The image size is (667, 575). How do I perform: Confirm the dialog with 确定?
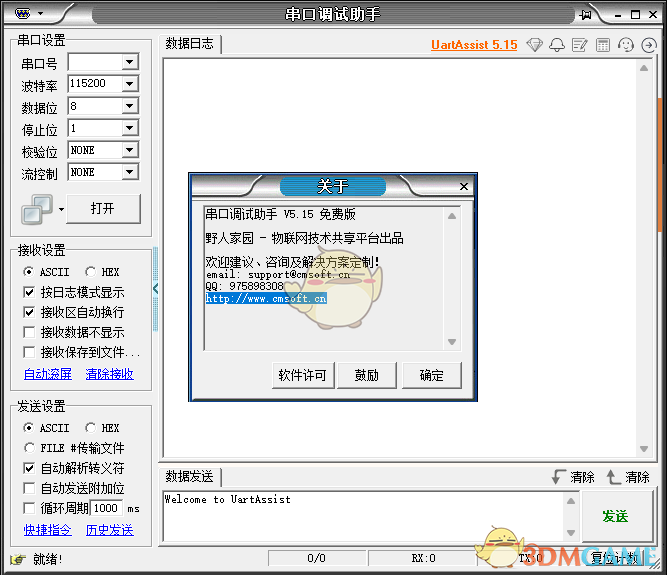point(432,375)
